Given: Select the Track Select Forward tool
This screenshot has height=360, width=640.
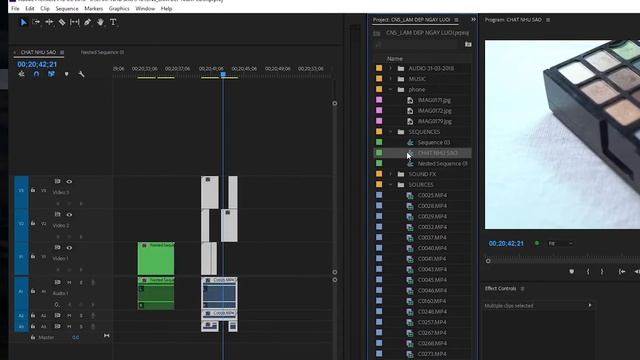Looking at the screenshot, I should (x=36, y=22).
